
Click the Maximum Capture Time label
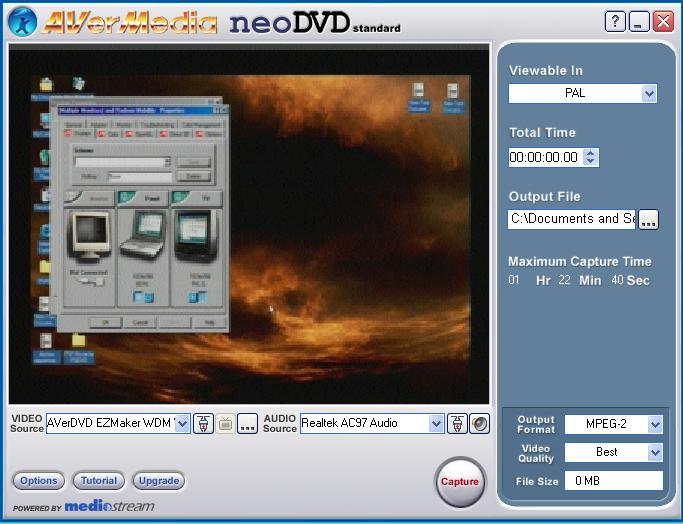tap(580, 261)
